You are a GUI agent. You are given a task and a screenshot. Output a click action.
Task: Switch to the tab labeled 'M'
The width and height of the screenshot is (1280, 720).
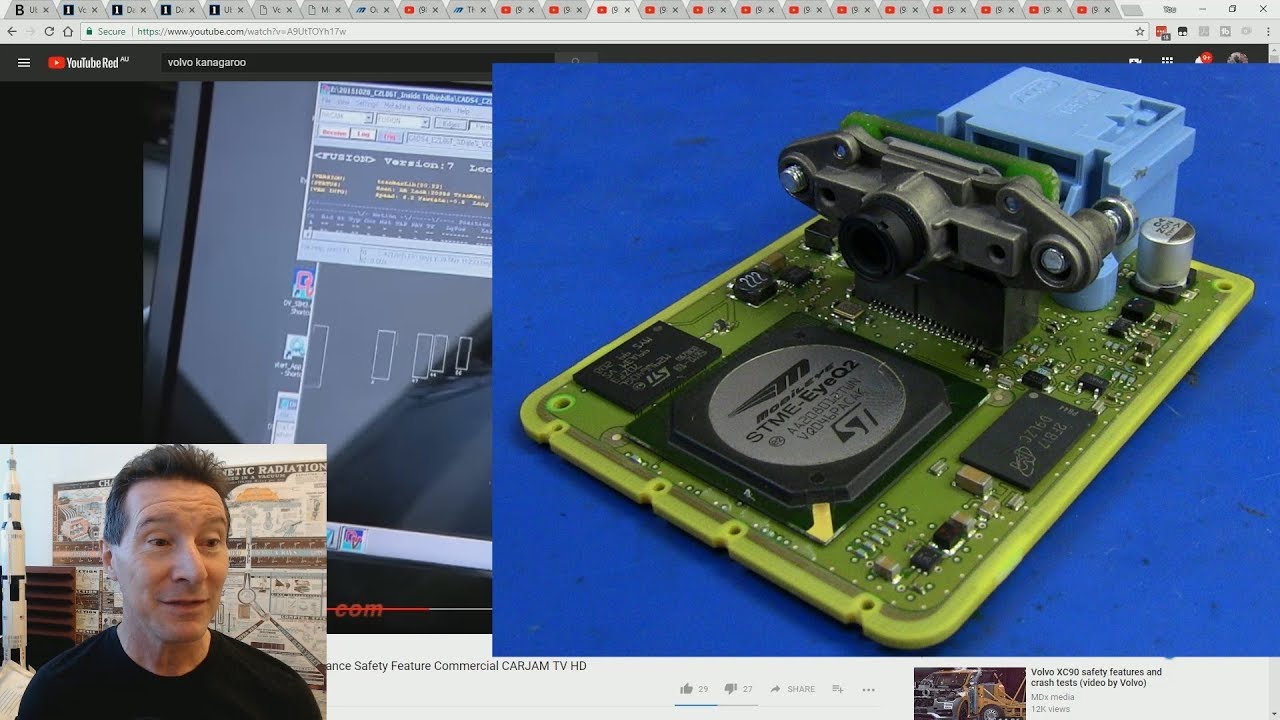327,9
